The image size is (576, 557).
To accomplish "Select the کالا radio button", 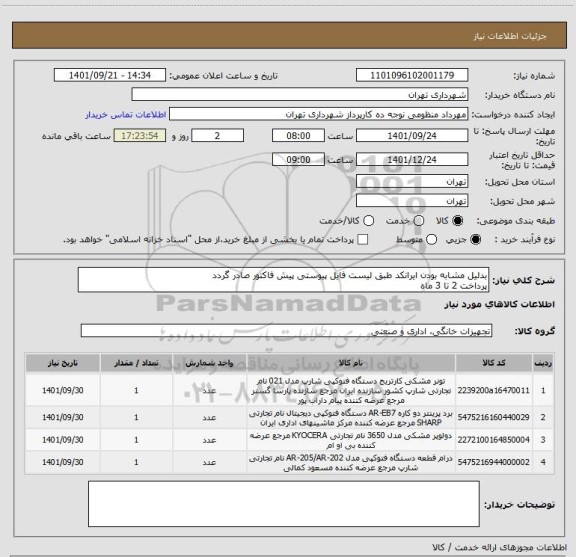I will click(x=458, y=221).
